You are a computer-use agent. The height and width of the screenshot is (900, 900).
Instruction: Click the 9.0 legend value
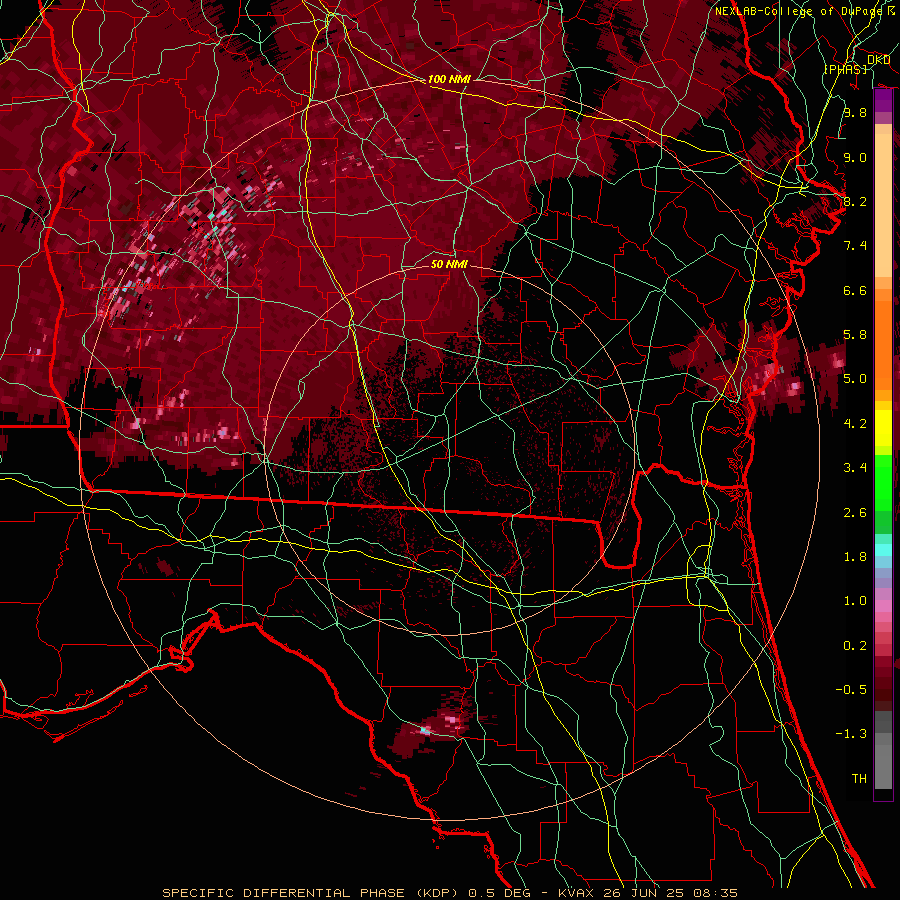[855, 157]
